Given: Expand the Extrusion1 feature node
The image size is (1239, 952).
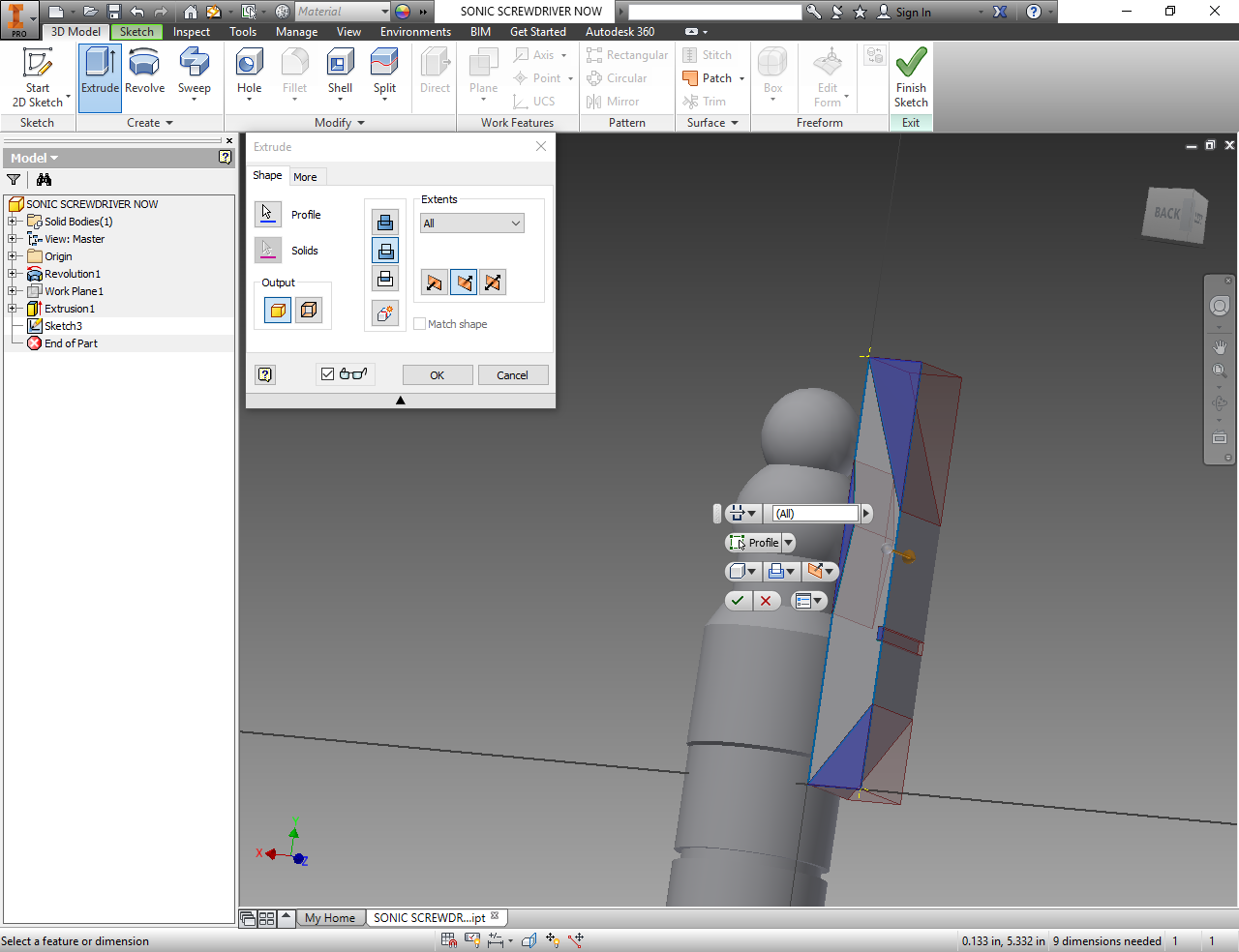Looking at the screenshot, I should pyautogui.click(x=13, y=309).
